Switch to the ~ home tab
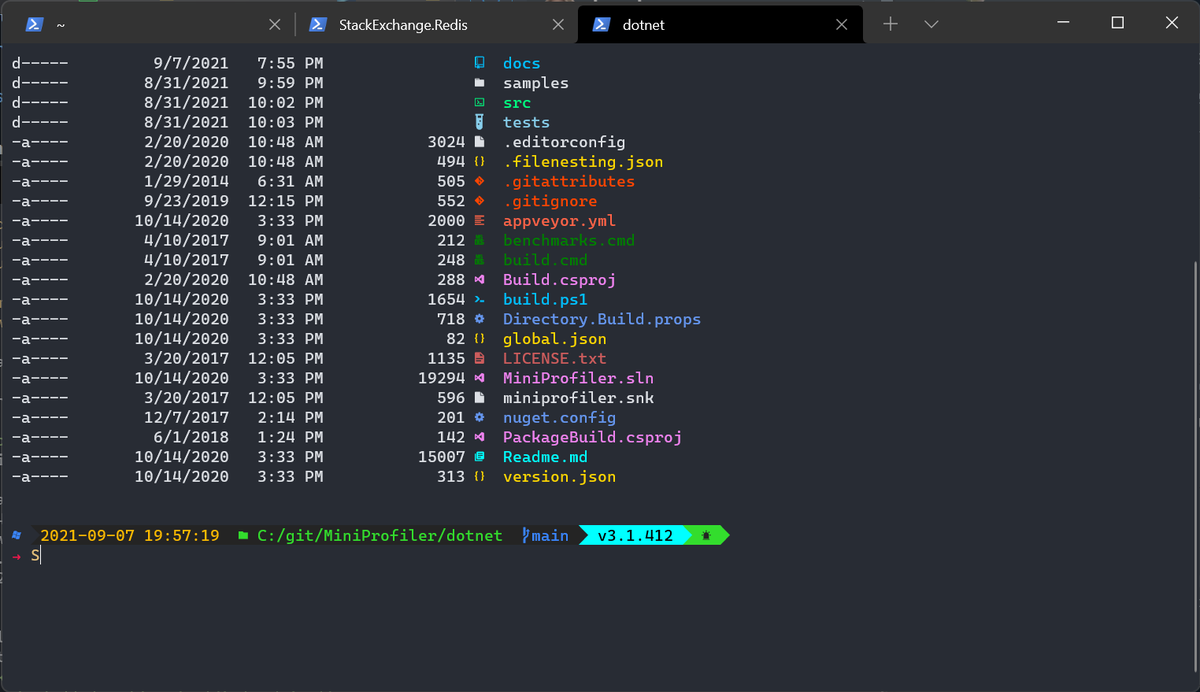The image size is (1200, 692). tap(154, 24)
